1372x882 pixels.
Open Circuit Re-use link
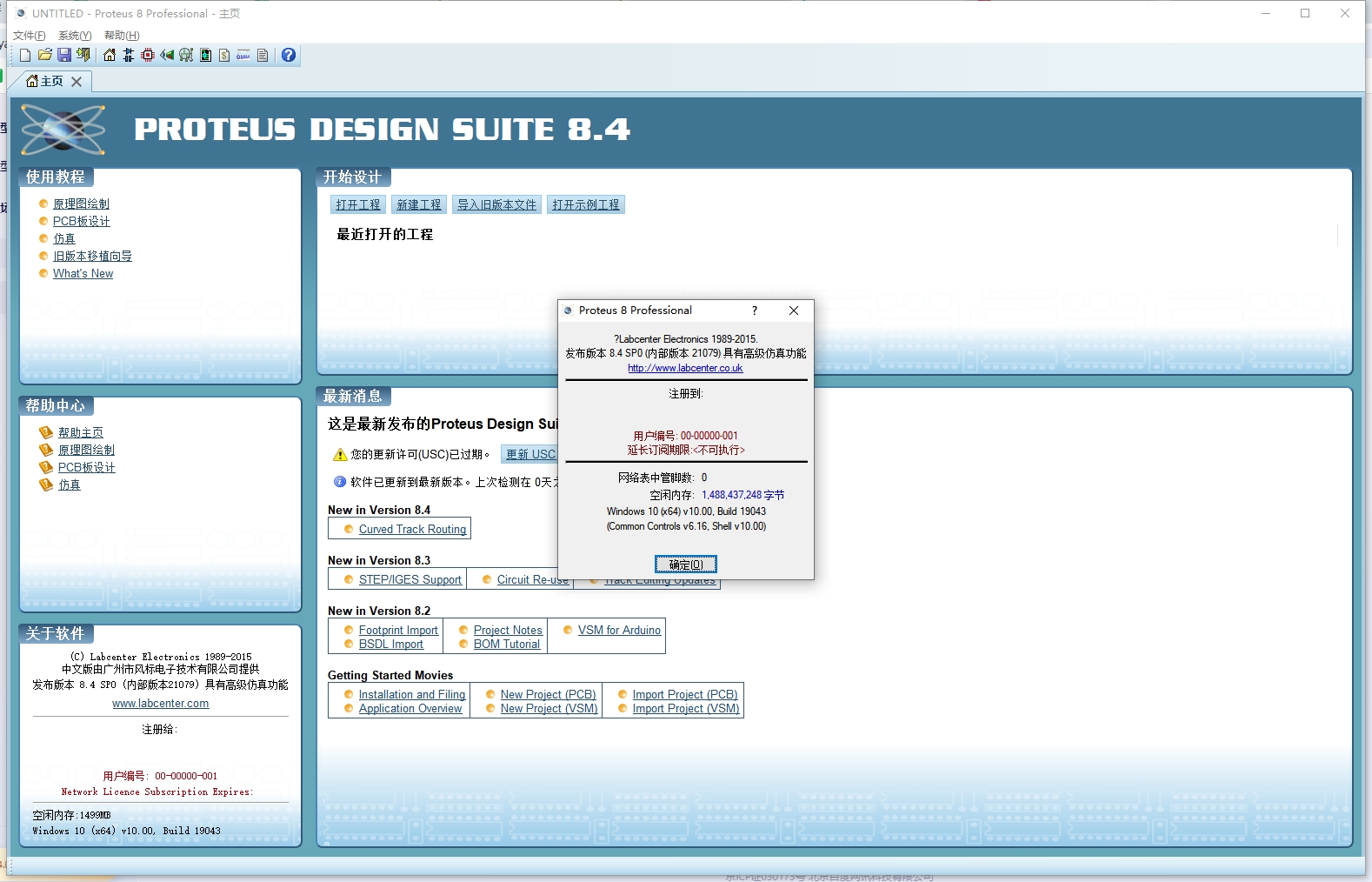tap(533, 579)
